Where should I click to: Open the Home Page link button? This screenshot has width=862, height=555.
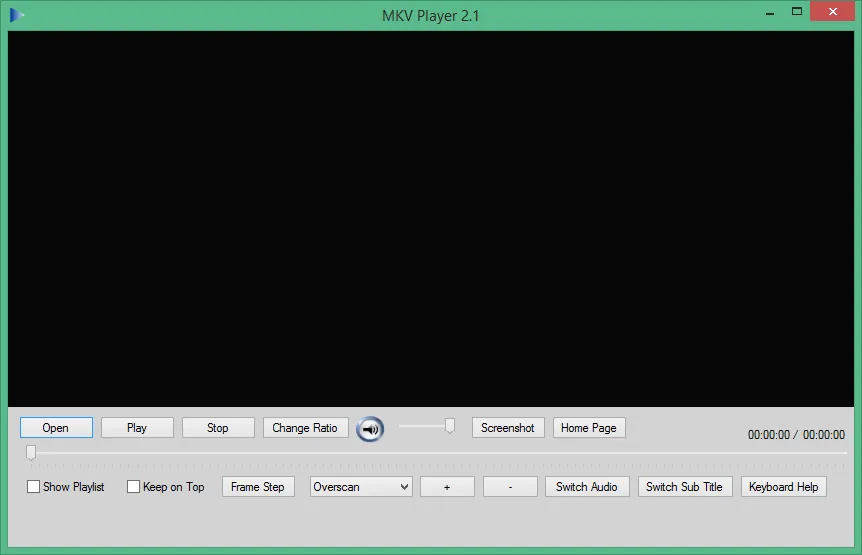pyautogui.click(x=589, y=428)
